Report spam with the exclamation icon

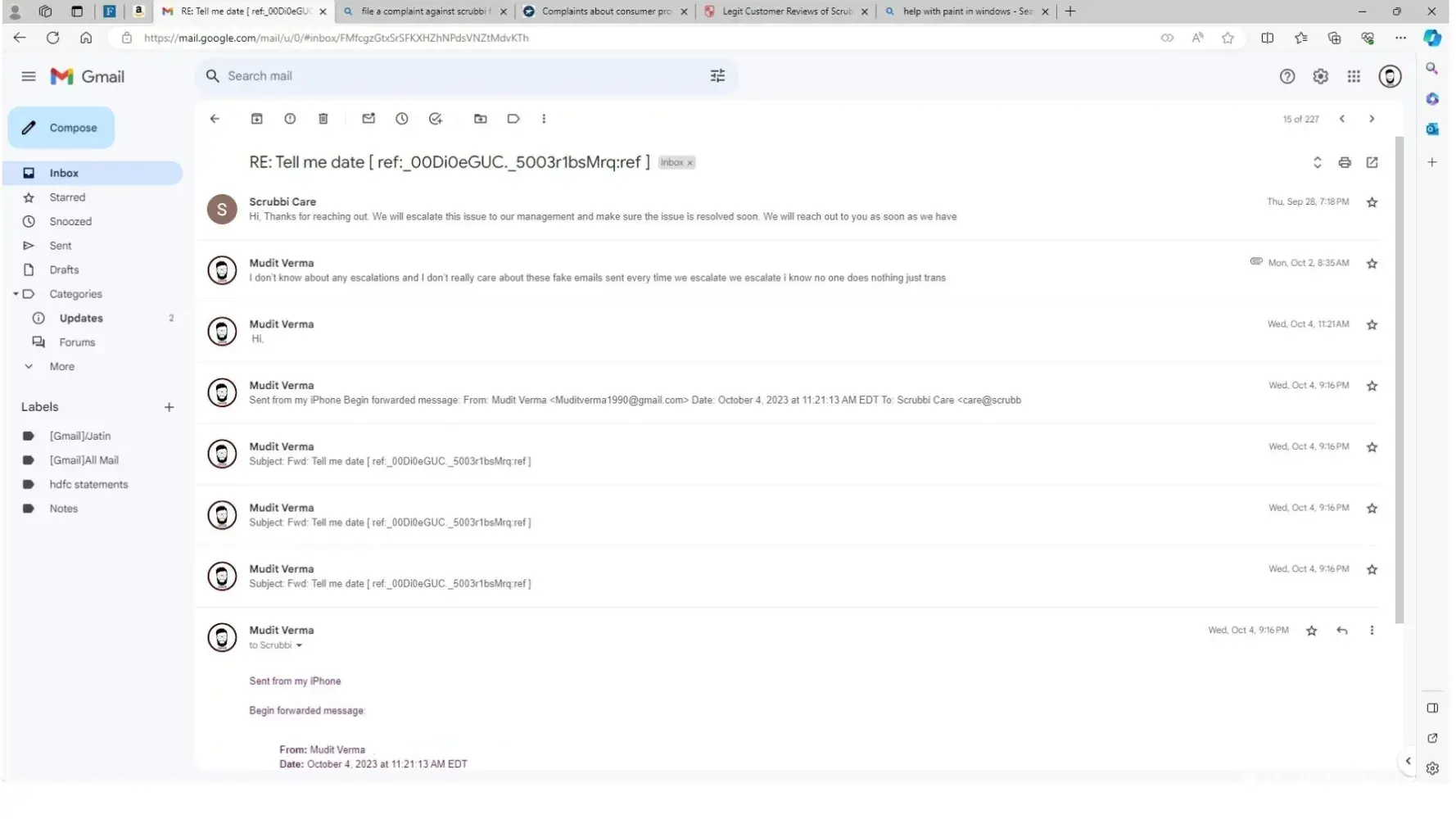[290, 119]
